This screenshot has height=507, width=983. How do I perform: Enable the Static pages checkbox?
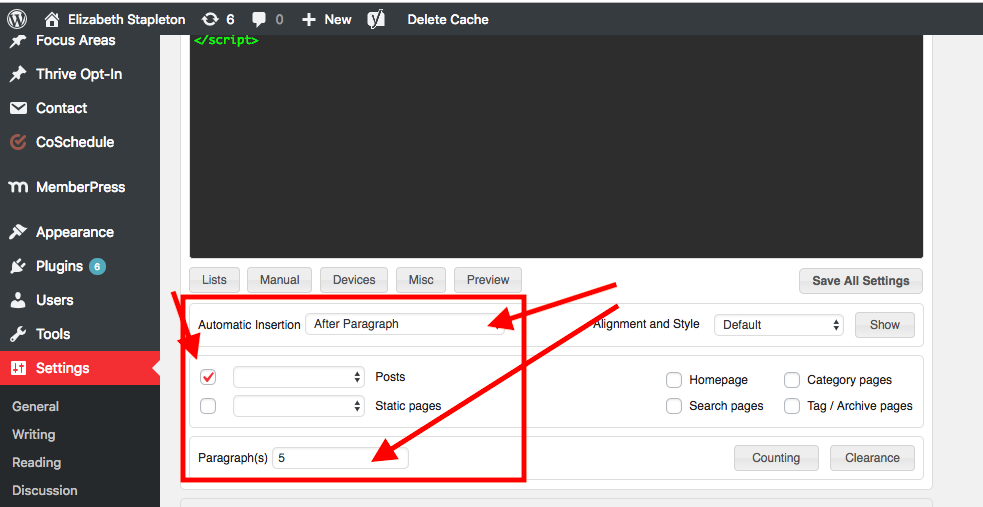coord(208,405)
